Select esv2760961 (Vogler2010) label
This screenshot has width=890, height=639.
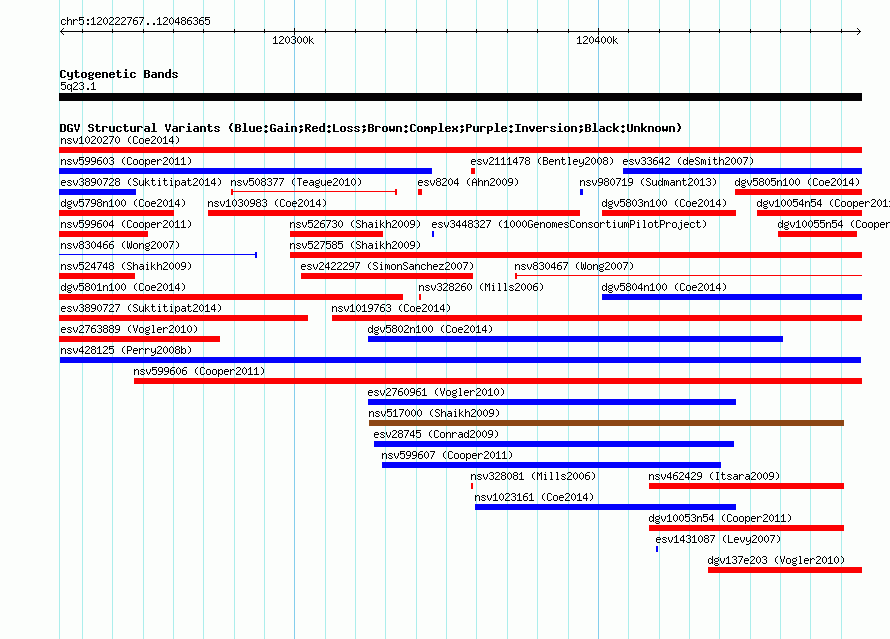(x=436, y=392)
